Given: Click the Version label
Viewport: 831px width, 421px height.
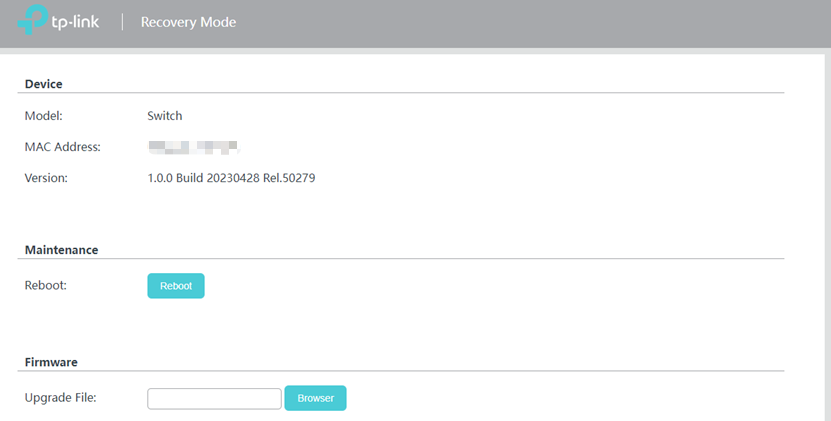Looking at the screenshot, I should [46, 178].
